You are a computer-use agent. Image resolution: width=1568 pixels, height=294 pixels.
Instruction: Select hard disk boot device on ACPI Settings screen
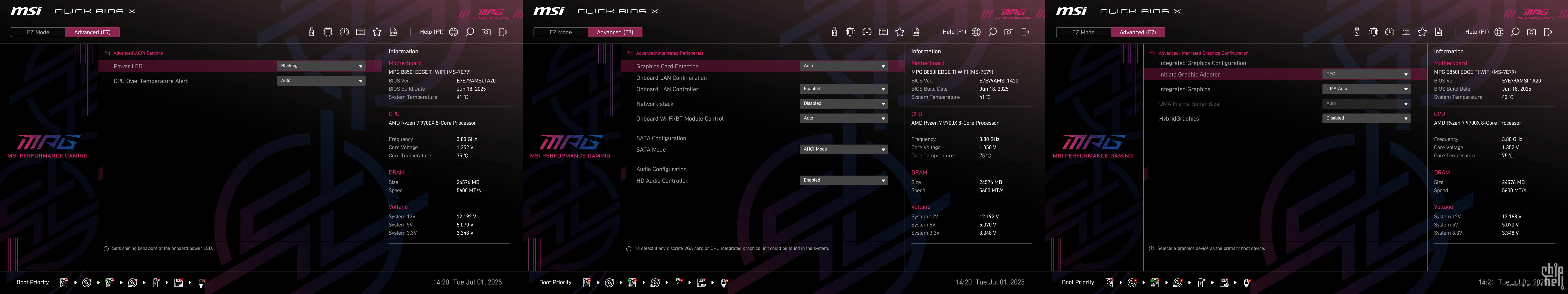(64, 283)
